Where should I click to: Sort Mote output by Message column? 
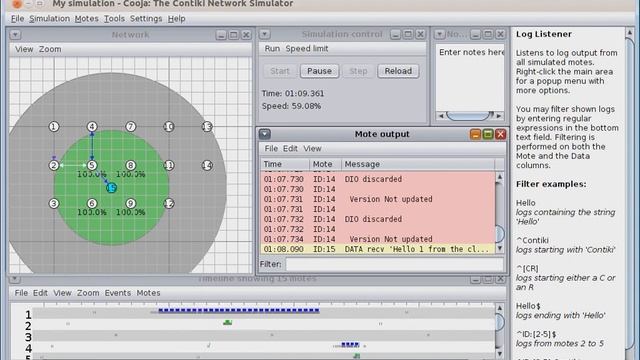pos(418,164)
